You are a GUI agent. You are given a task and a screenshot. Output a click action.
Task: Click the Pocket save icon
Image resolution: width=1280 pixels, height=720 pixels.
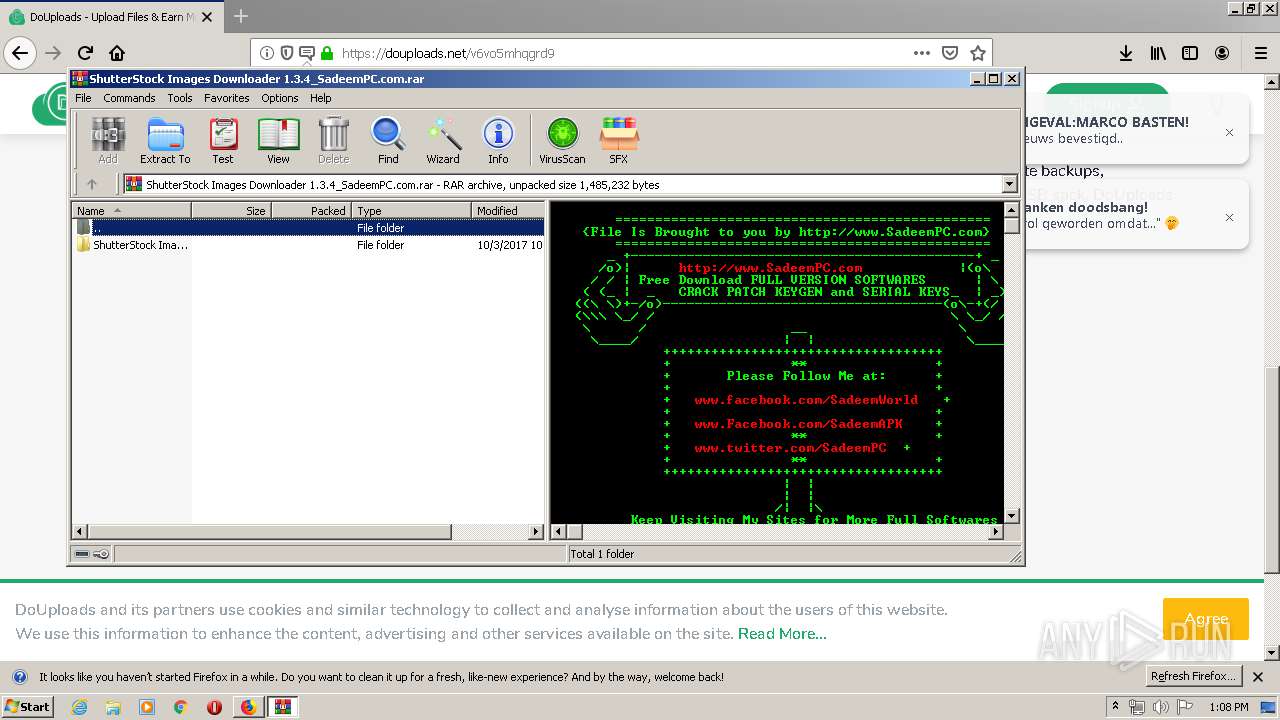[x=950, y=53]
